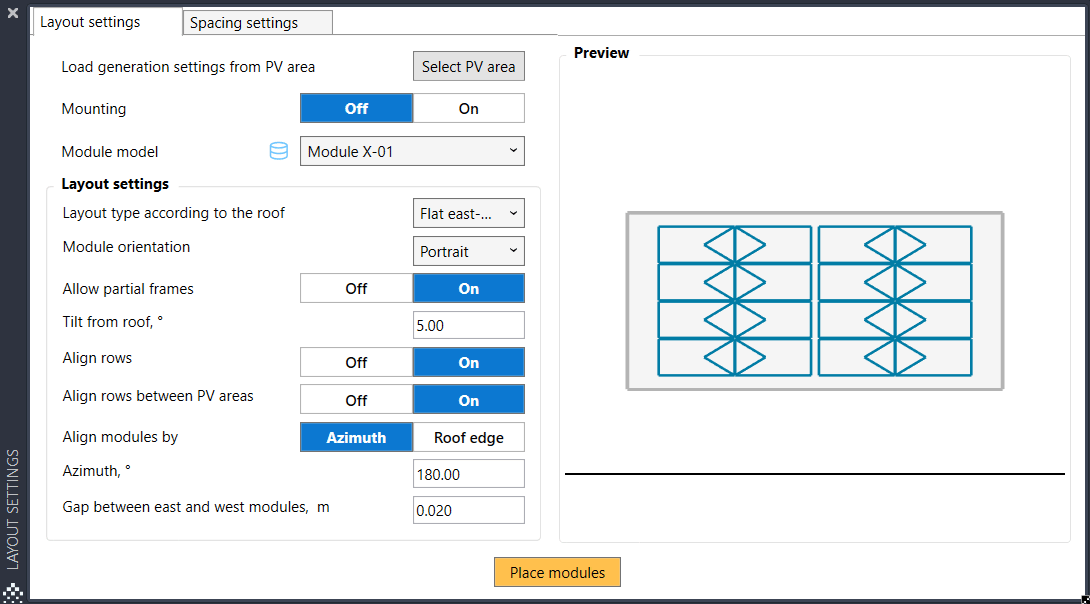
Task: Click the 'Module model' label
Action: [x=110, y=152]
